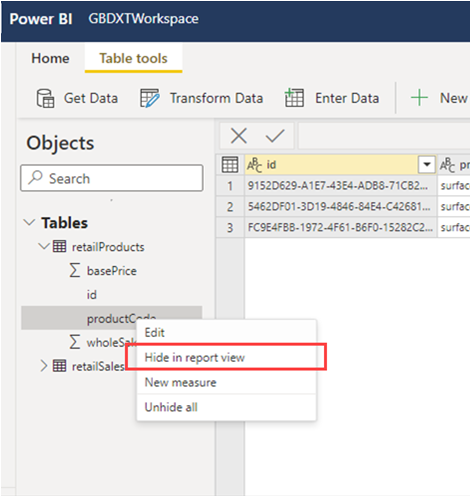This screenshot has width=471, height=497.
Task: Open the GBDXTWorkspace workspace link
Action: click(143, 19)
